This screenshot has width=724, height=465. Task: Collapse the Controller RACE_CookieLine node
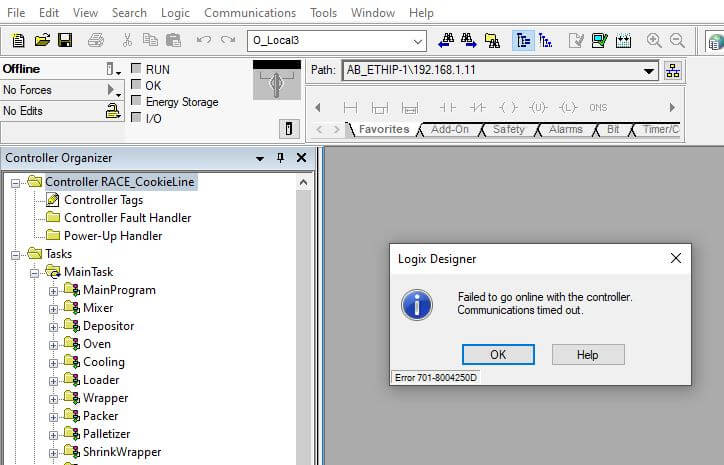tap(16, 183)
